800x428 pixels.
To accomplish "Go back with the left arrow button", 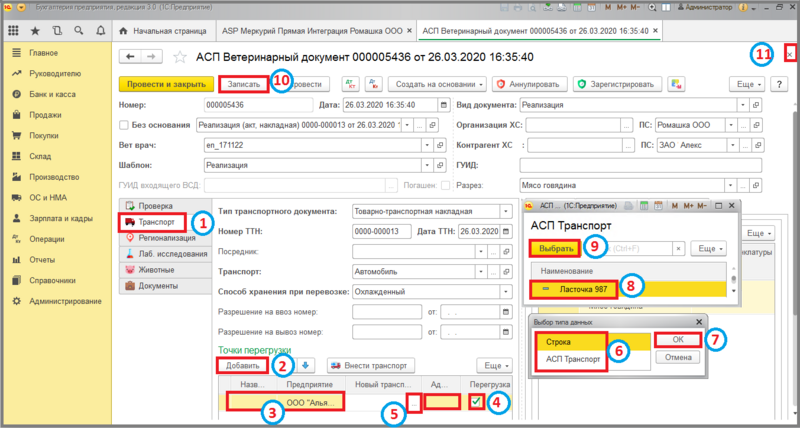I will tap(130, 57).
